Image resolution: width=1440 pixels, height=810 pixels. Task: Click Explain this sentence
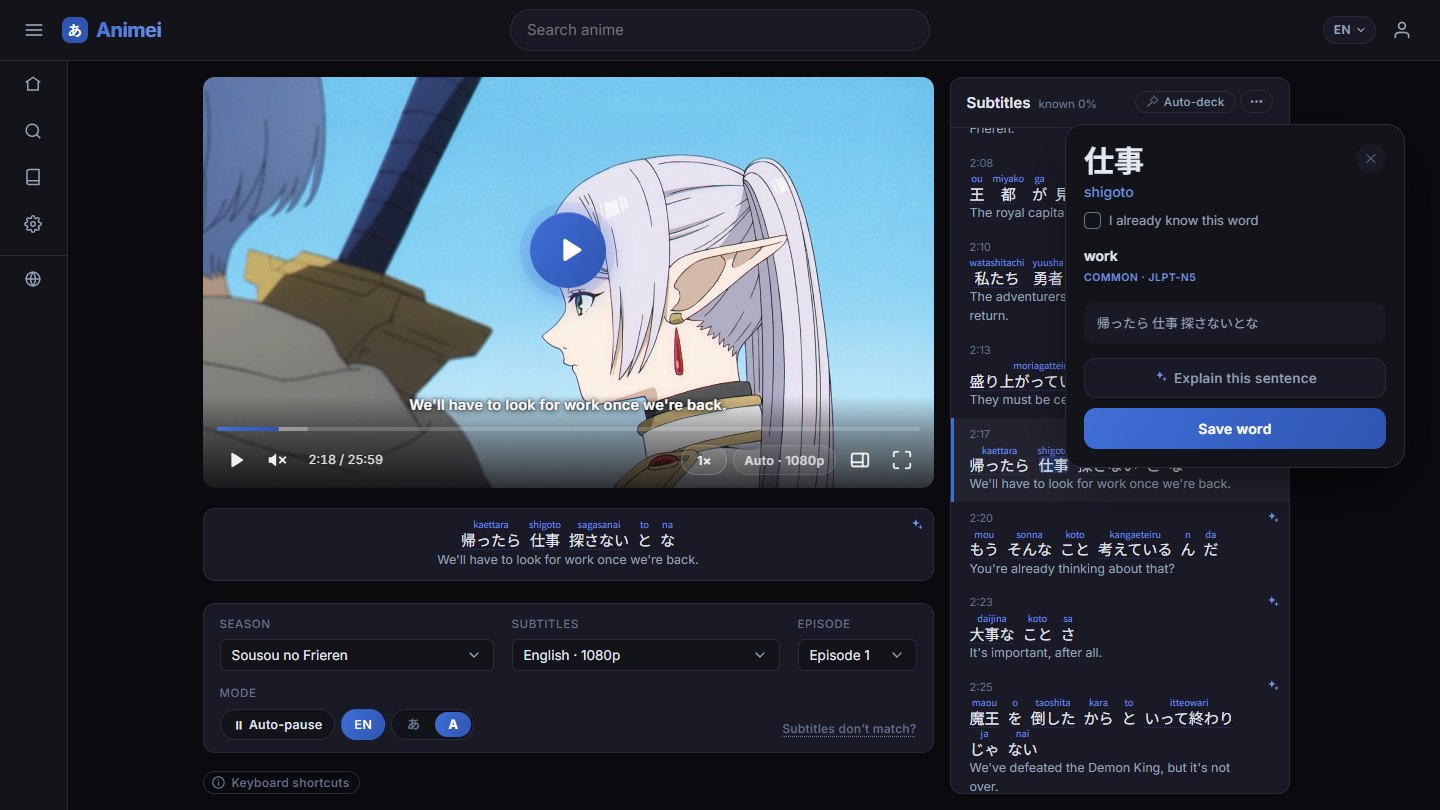(1235, 378)
